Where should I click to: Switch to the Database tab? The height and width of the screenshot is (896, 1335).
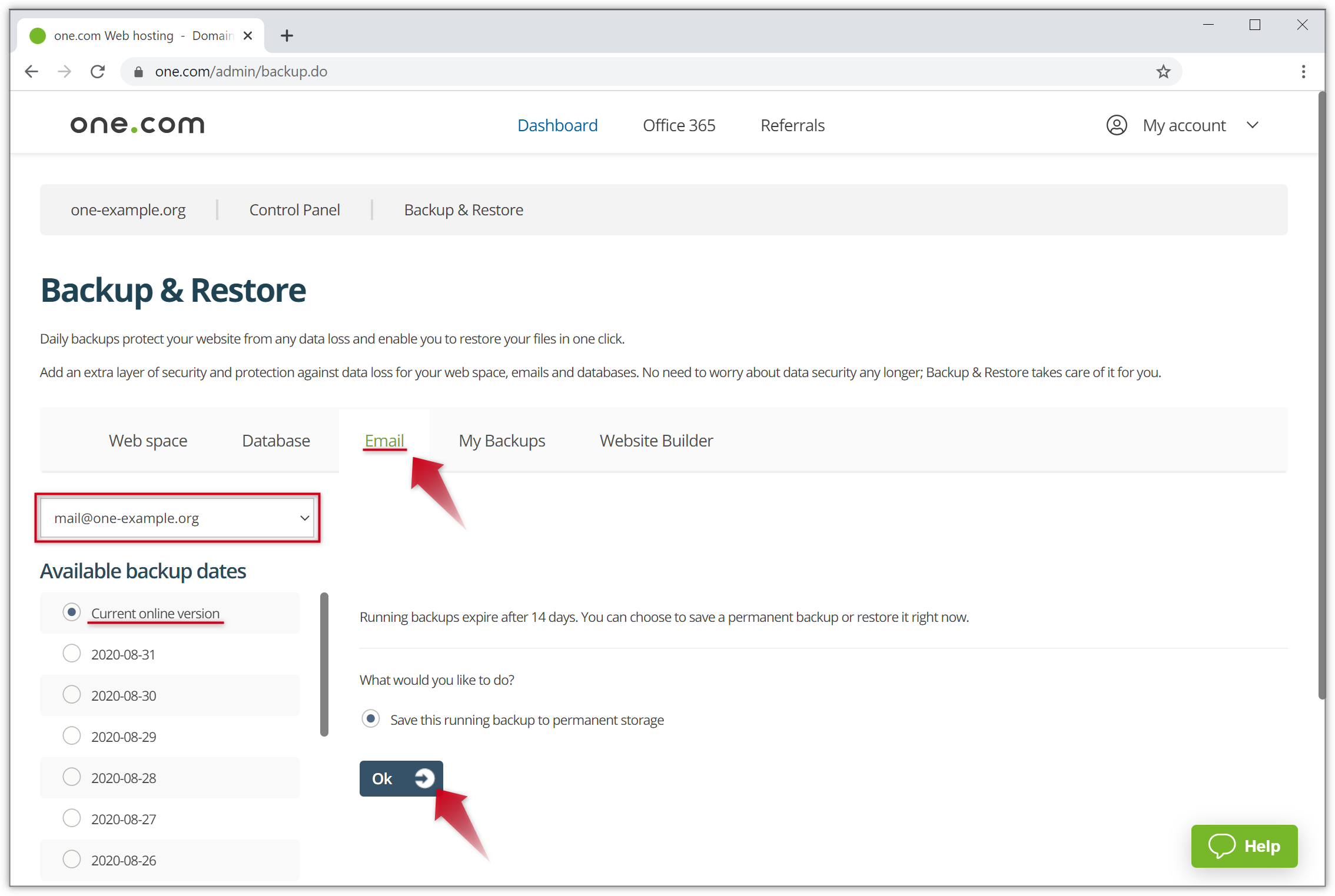(275, 441)
